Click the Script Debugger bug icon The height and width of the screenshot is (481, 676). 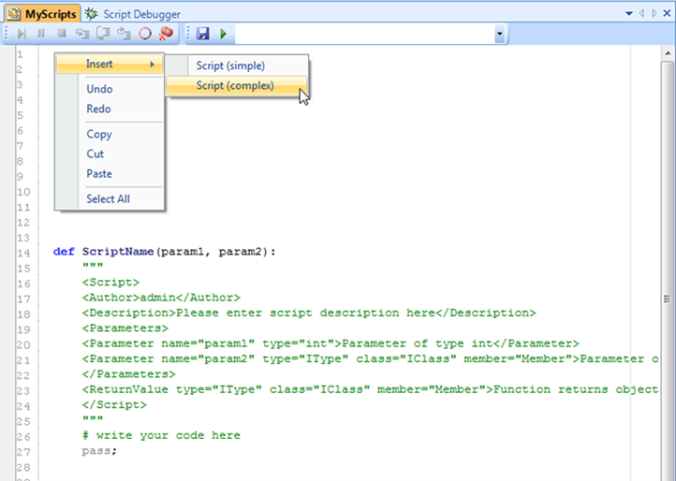(91, 14)
